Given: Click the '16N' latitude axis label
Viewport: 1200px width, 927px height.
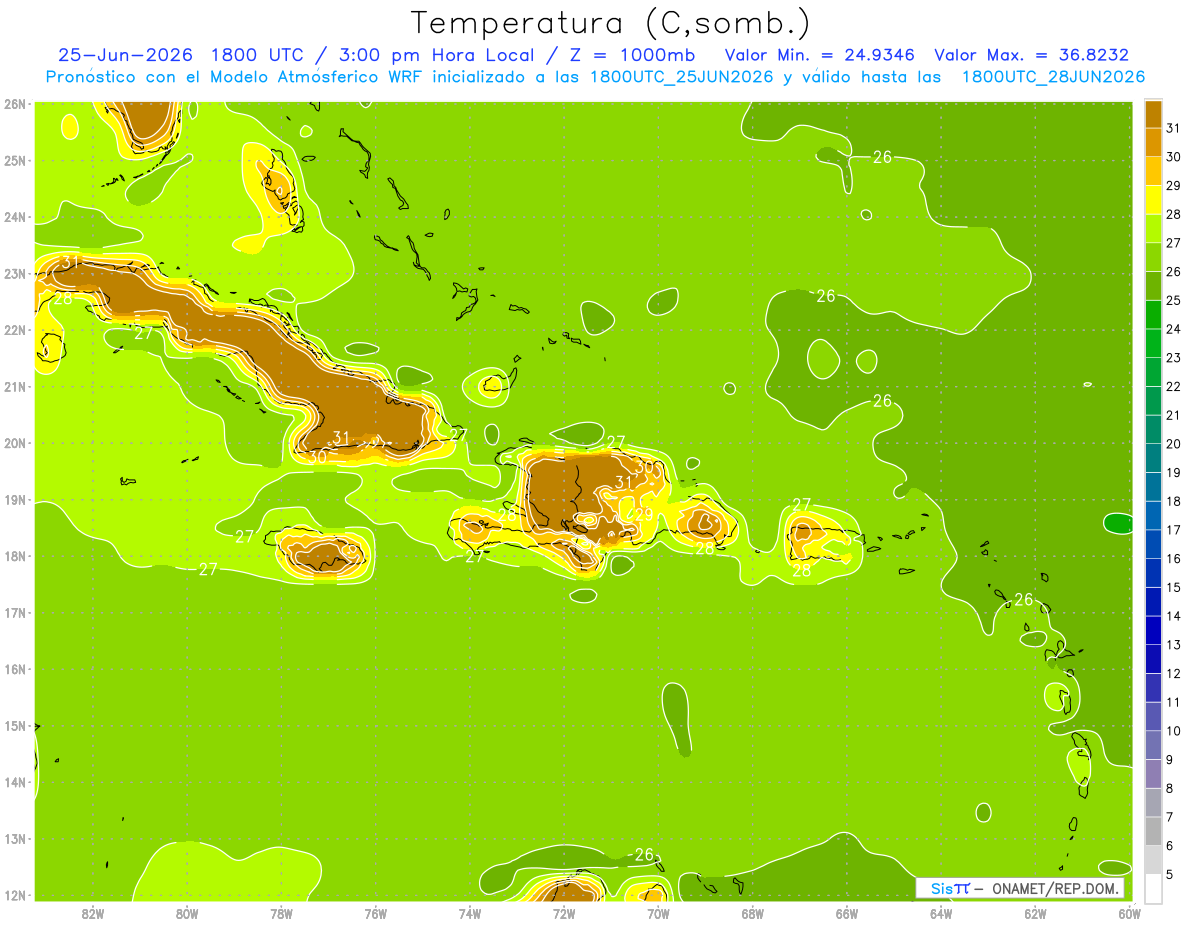Looking at the screenshot, I should click(15, 669).
